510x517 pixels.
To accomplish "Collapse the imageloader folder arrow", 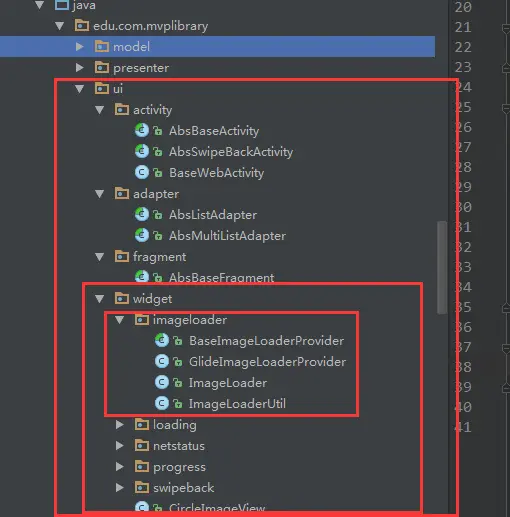I will coord(119,320).
